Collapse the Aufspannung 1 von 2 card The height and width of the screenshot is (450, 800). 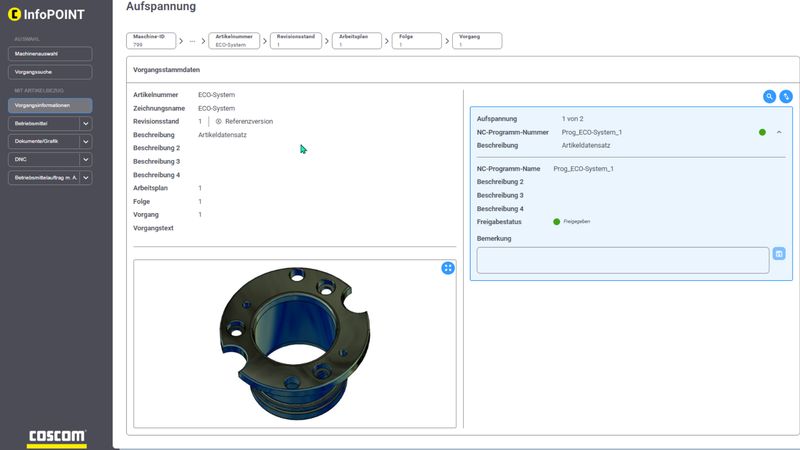pos(779,132)
